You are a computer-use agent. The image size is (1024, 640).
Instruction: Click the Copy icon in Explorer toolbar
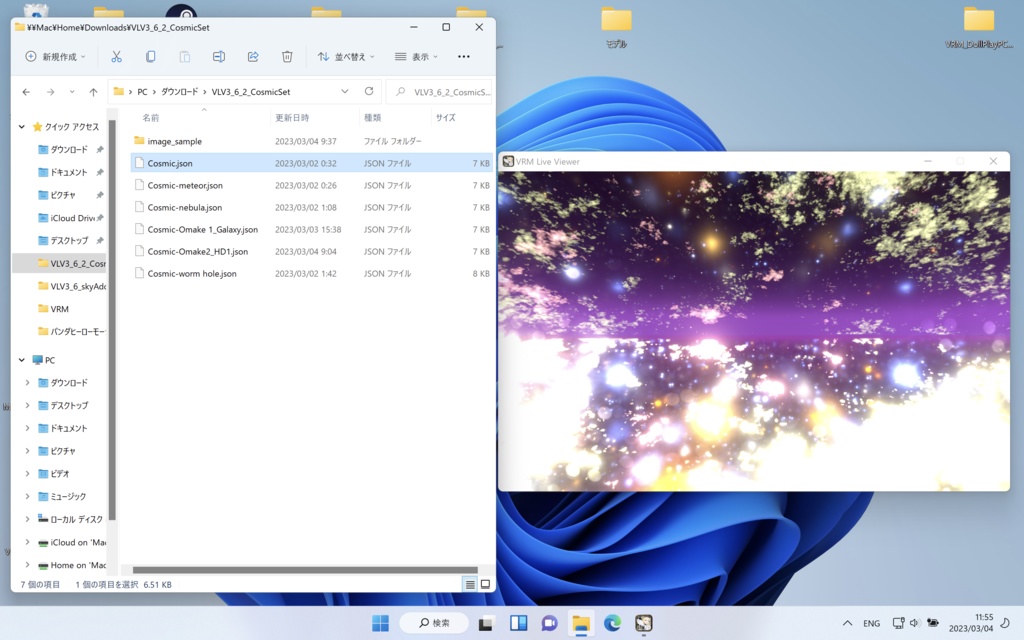(x=150, y=57)
